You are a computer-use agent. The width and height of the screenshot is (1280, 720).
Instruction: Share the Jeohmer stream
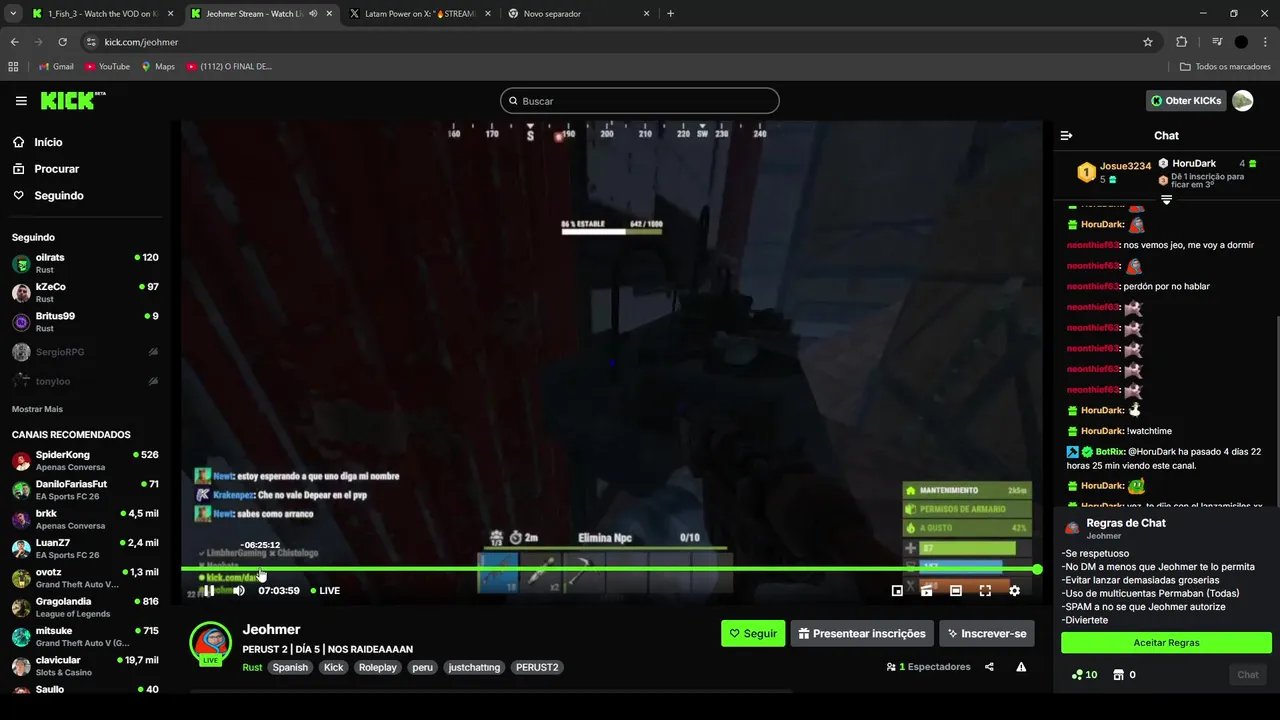[x=989, y=667]
